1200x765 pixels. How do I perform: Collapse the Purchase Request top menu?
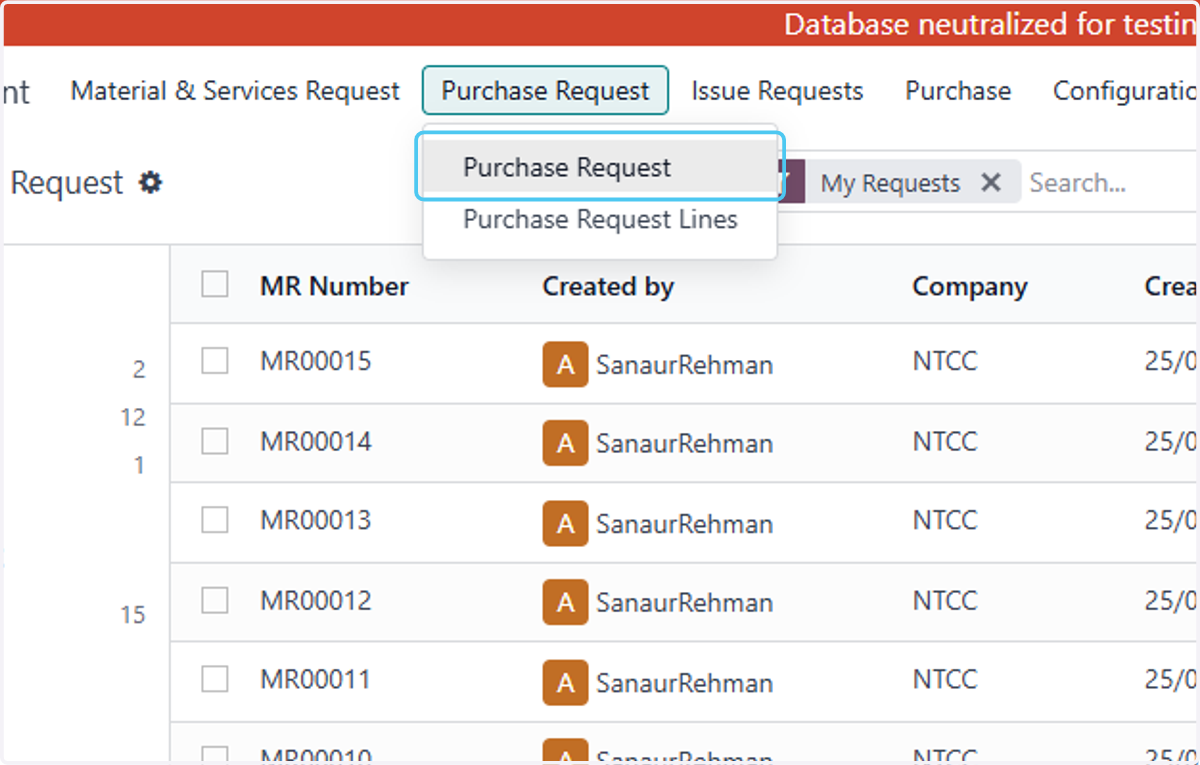(545, 91)
